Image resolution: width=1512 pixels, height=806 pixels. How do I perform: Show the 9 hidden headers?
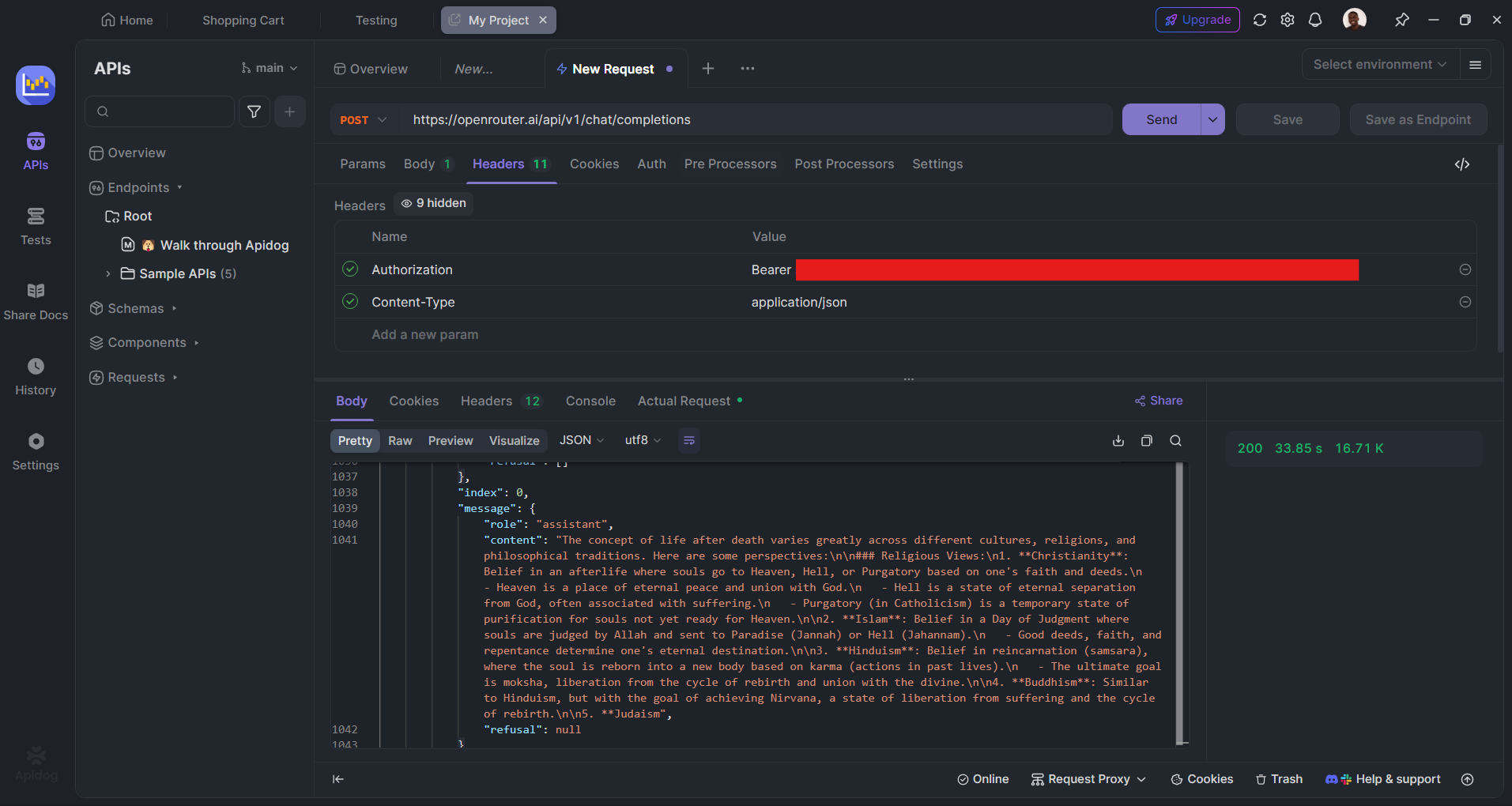tap(433, 203)
